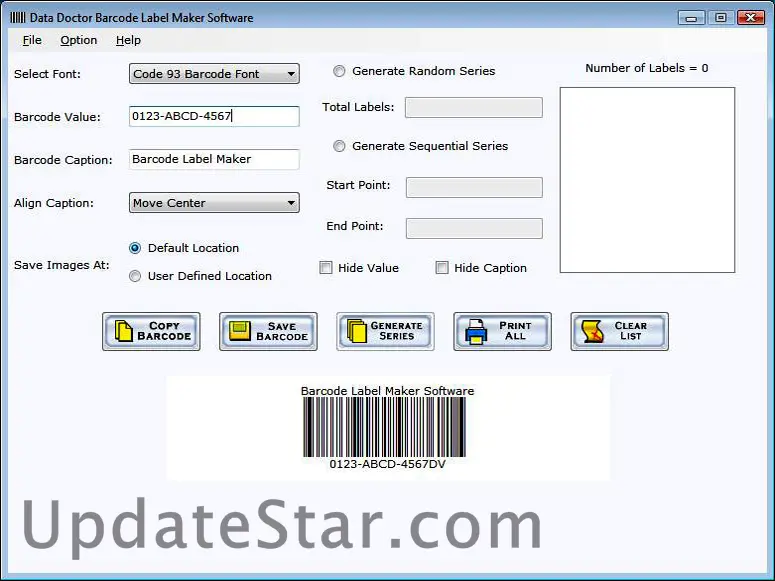This screenshot has width=775, height=581.
Task: Click the Clear List button
Action: pos(620,331)
